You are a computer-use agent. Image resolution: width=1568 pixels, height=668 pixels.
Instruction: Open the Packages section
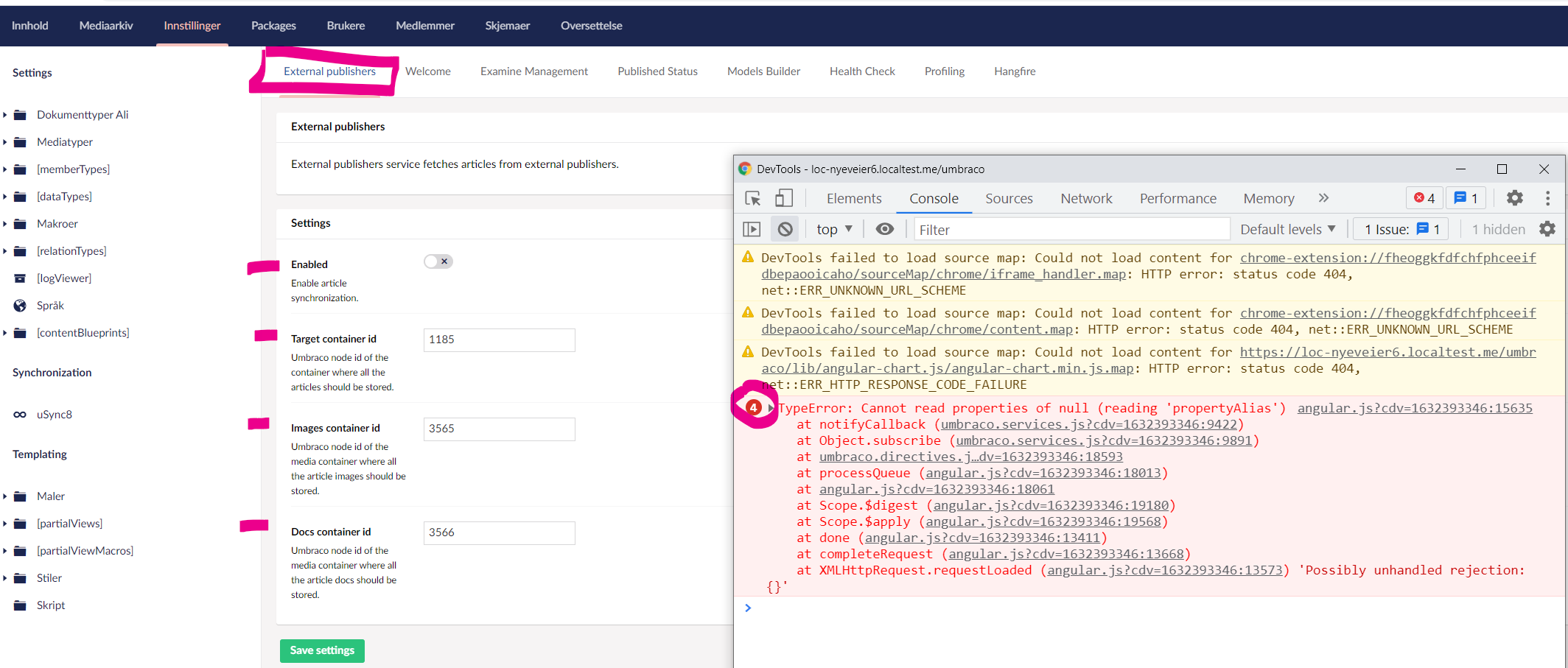(x=273, y=26)
